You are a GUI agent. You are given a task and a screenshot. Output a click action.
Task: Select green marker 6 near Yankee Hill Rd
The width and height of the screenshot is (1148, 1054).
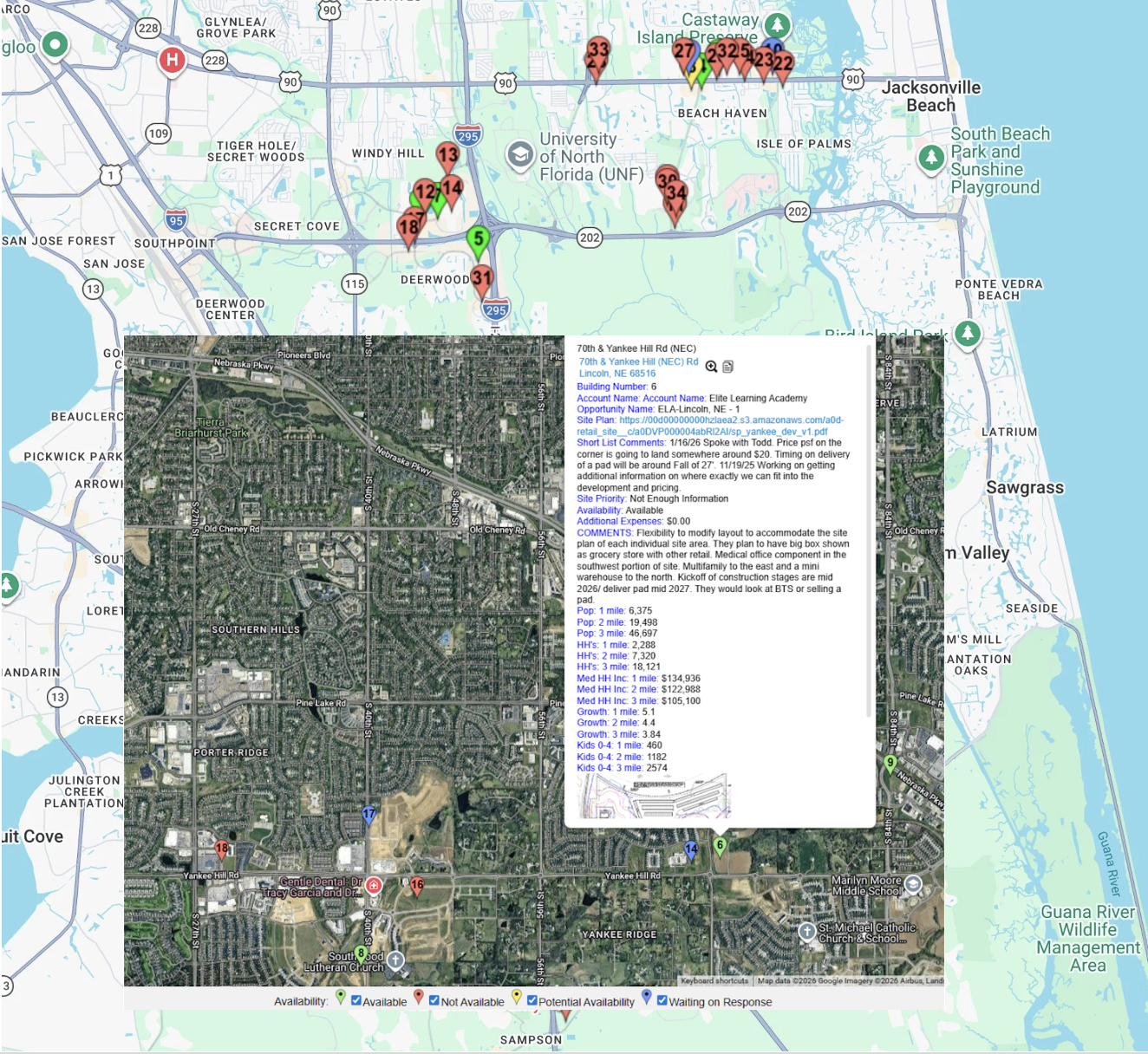[720, 843]
